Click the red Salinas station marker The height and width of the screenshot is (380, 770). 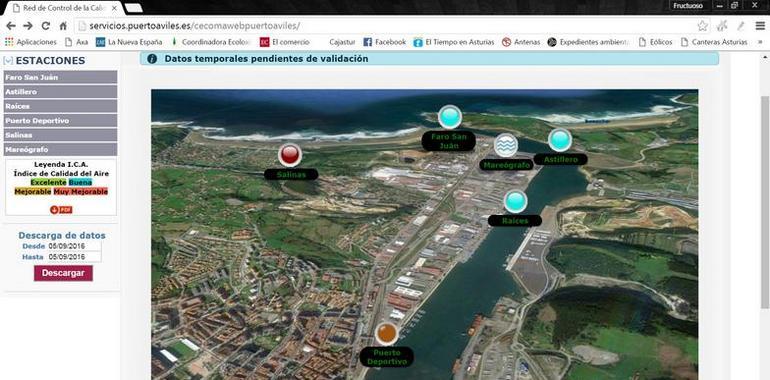click(290, 155)
